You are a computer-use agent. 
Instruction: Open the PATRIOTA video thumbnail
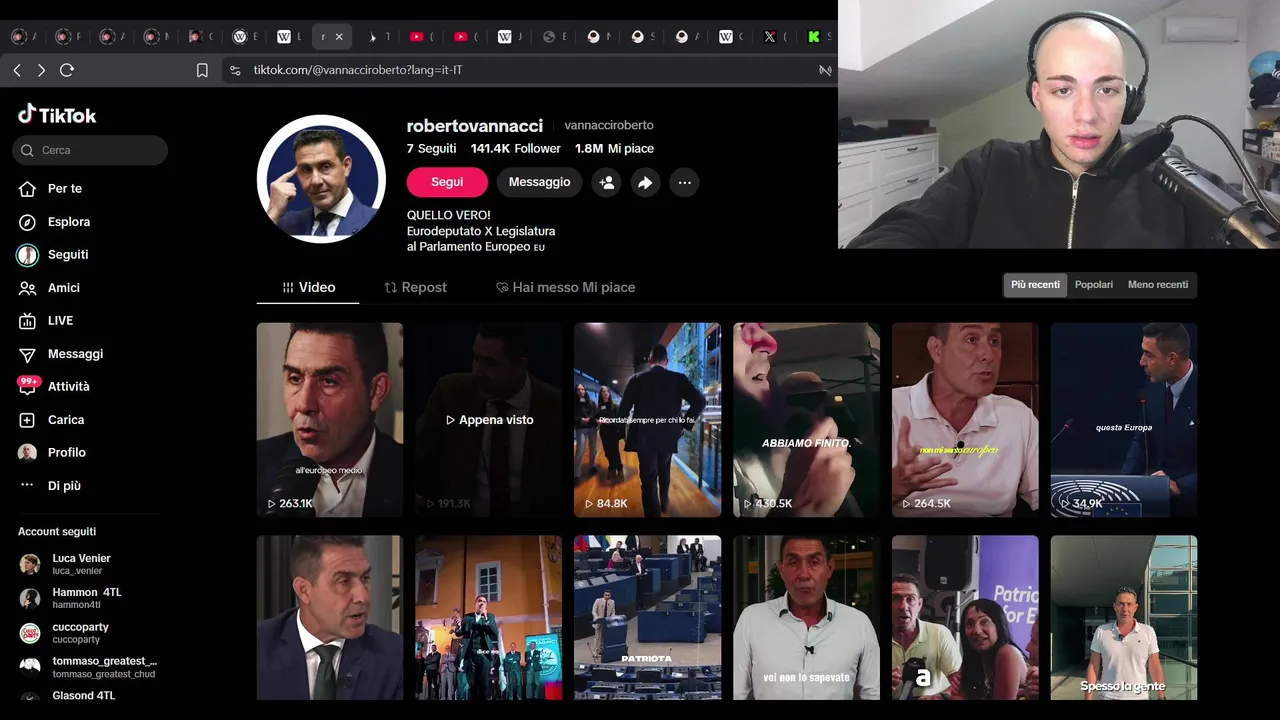[x=647, y=617]
